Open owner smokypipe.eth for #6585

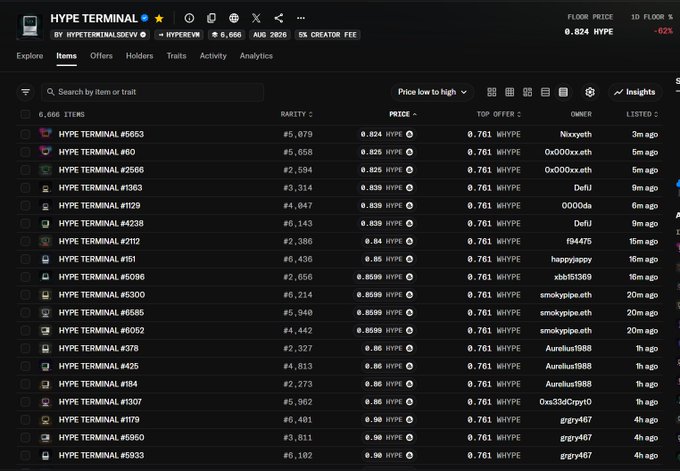tap(566, 313)
